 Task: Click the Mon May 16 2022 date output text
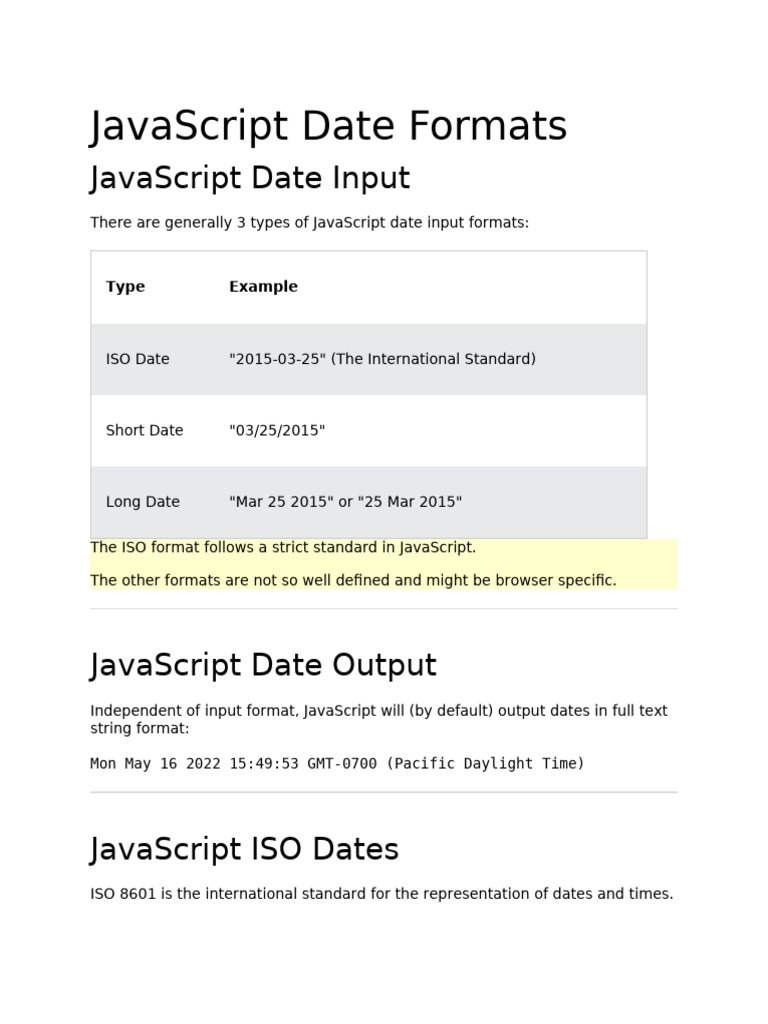[337, 763]
